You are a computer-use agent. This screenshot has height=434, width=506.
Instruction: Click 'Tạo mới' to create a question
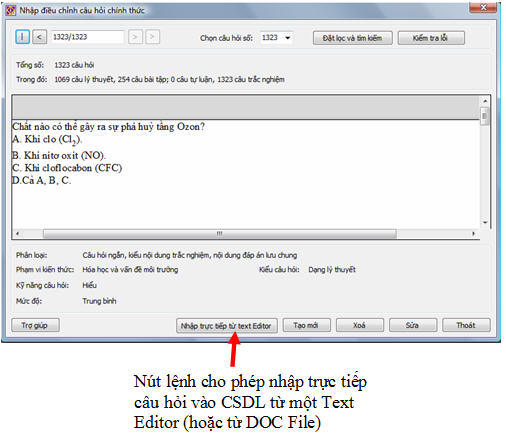(306, 325)
